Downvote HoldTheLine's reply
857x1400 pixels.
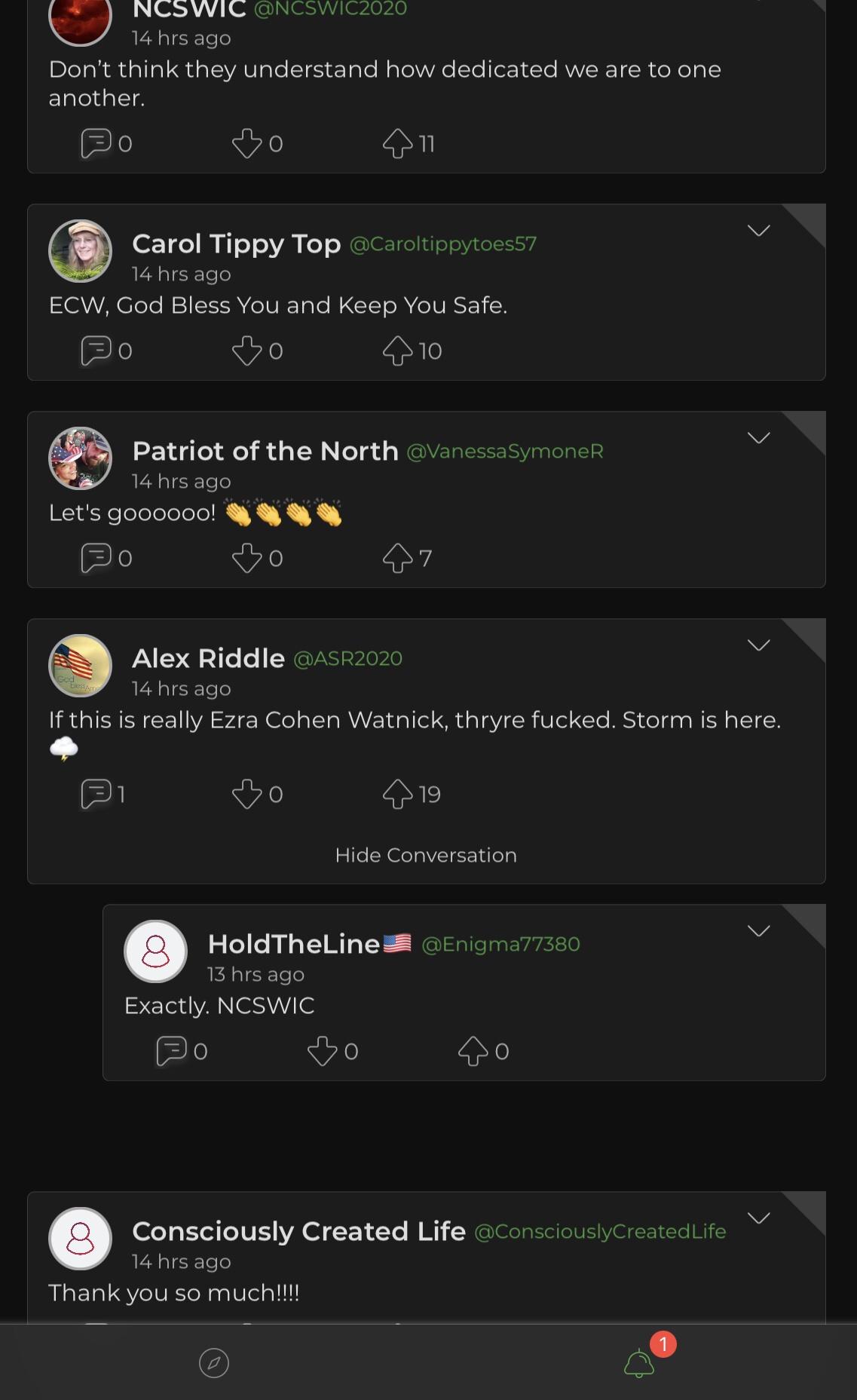(322, 1051)
